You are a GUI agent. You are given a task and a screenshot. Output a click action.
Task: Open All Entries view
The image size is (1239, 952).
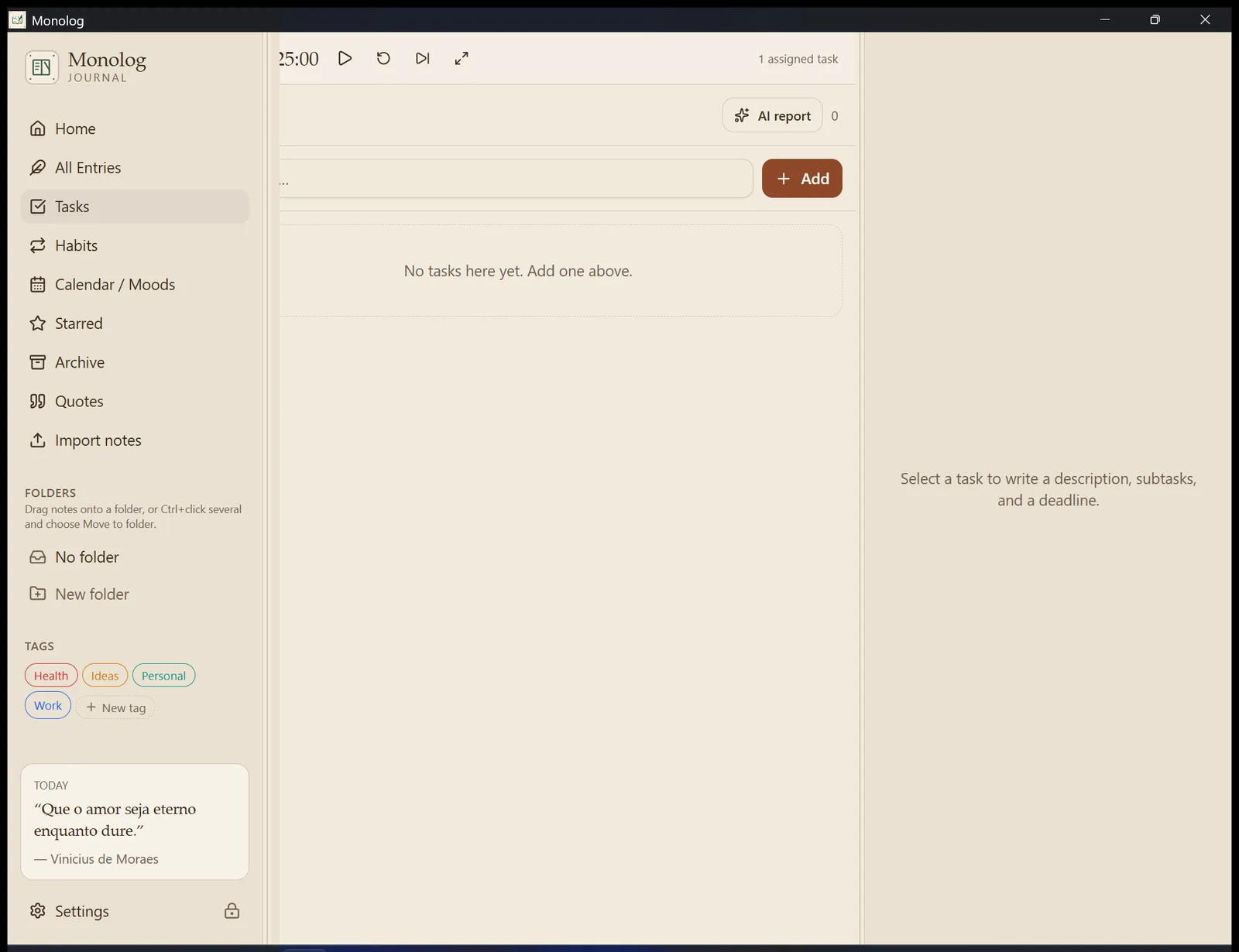(135, 167)
